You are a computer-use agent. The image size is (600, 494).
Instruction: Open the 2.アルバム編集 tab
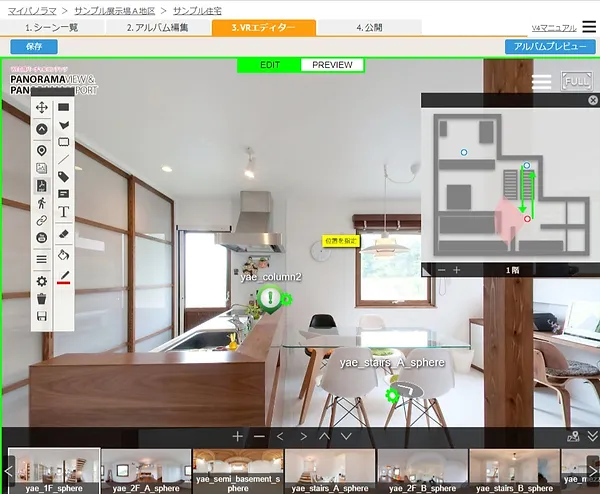(158, 27)
